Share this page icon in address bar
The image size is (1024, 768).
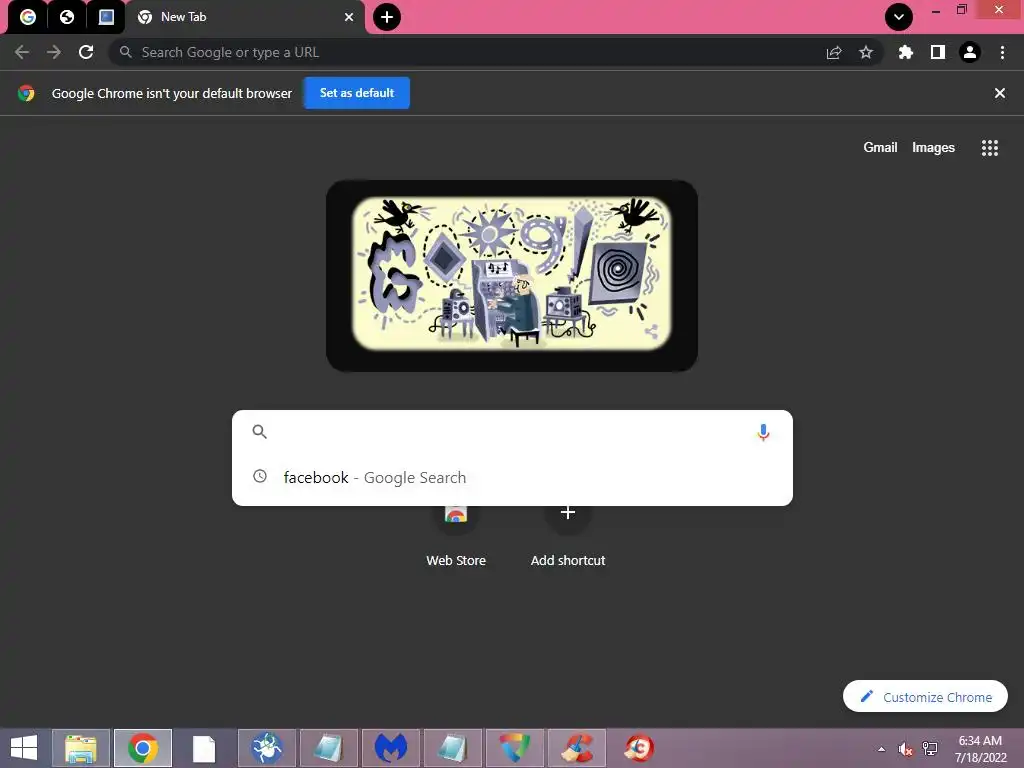[834, 52]
